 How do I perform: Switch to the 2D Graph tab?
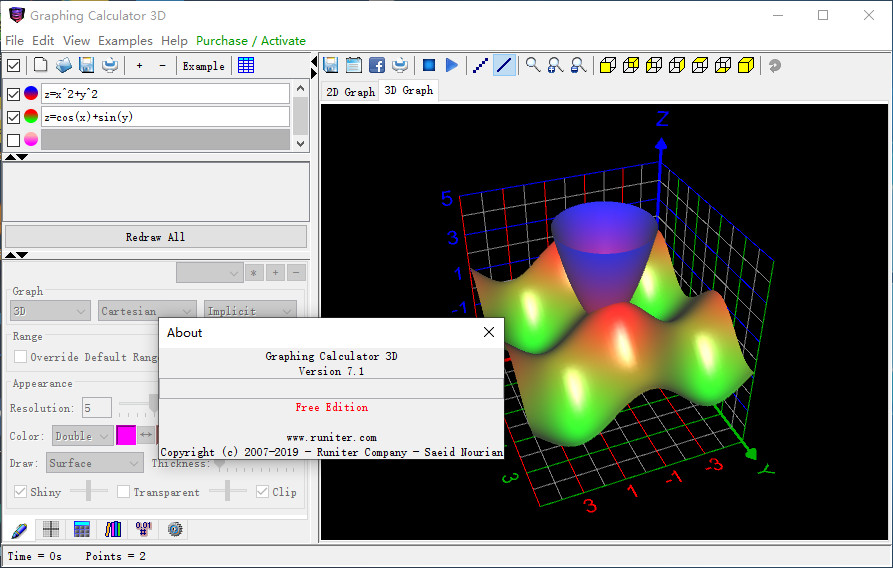click(x=350, y=92)
